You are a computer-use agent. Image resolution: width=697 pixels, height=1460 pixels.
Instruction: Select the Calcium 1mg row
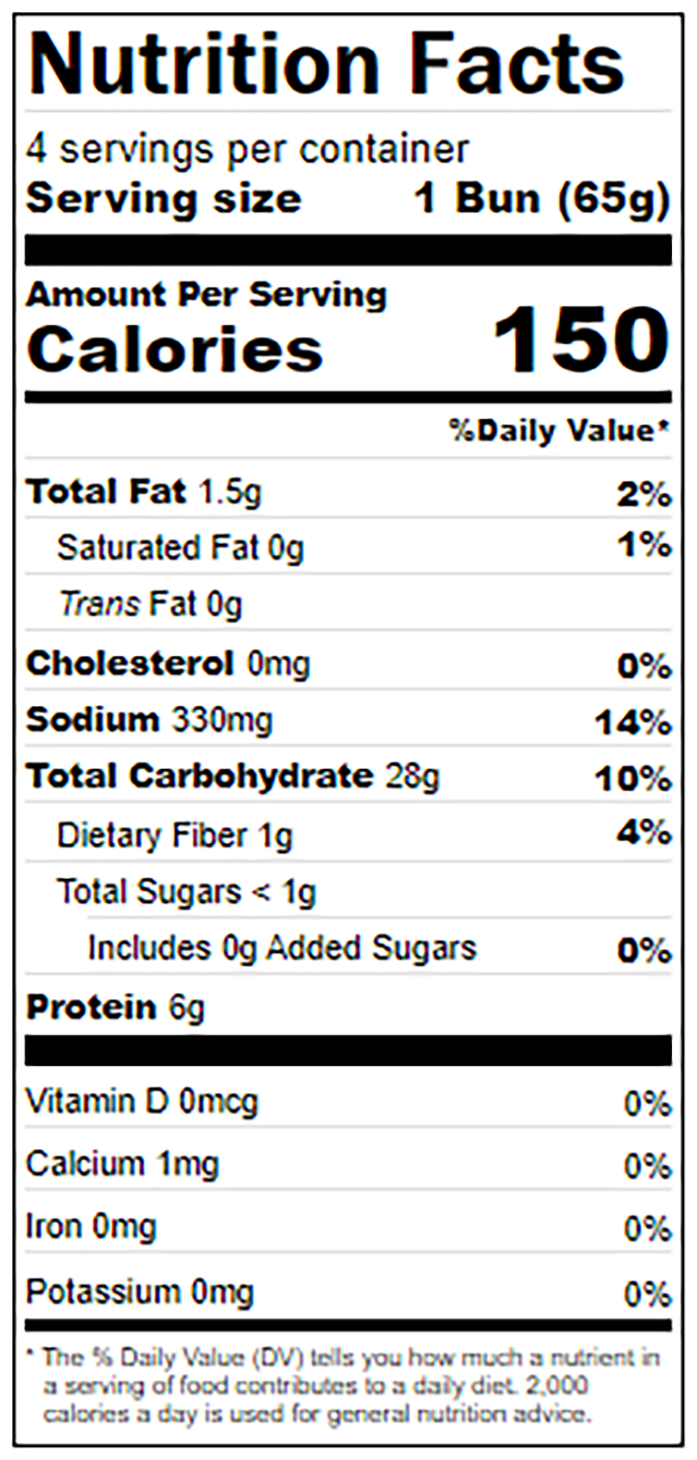pyautogui.click(x=348, y=1164)
